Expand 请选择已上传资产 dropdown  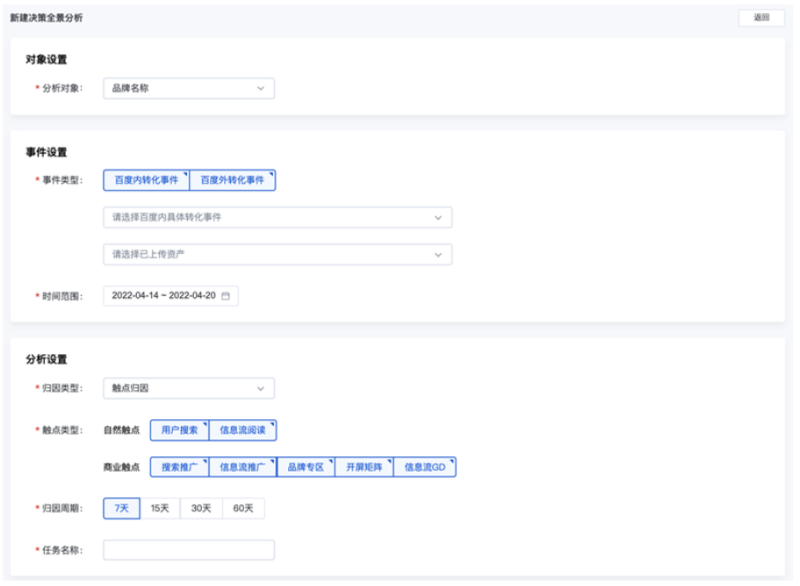[277, 255]
